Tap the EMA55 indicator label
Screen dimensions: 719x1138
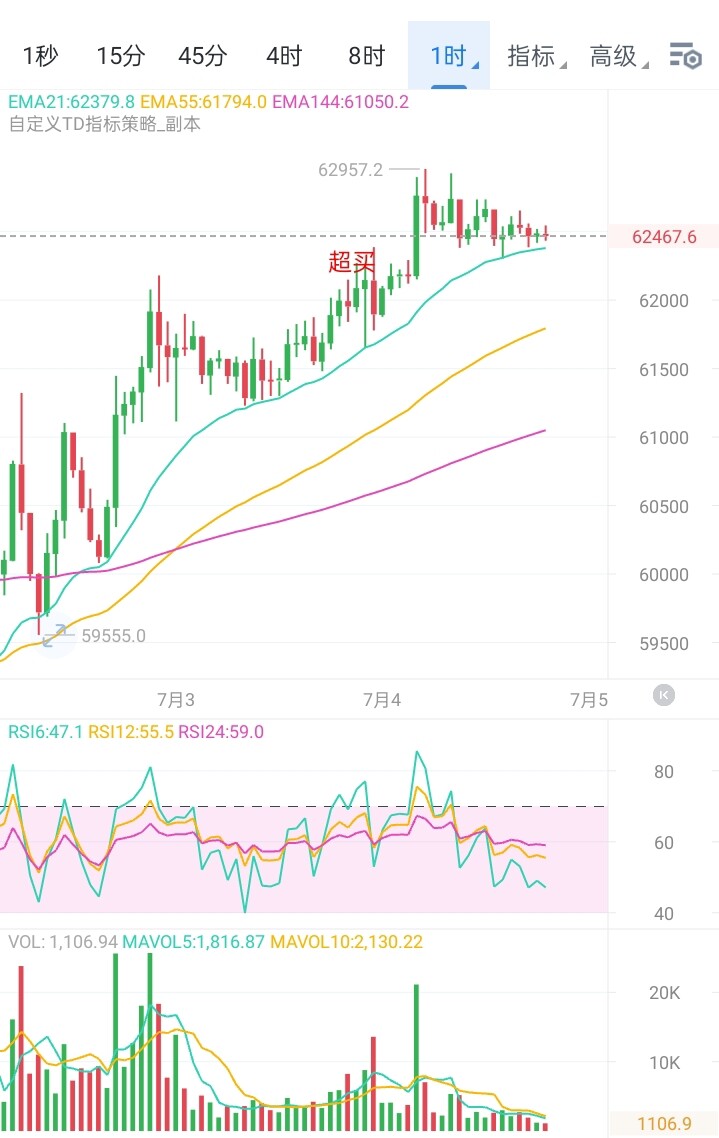pos(203,102)
